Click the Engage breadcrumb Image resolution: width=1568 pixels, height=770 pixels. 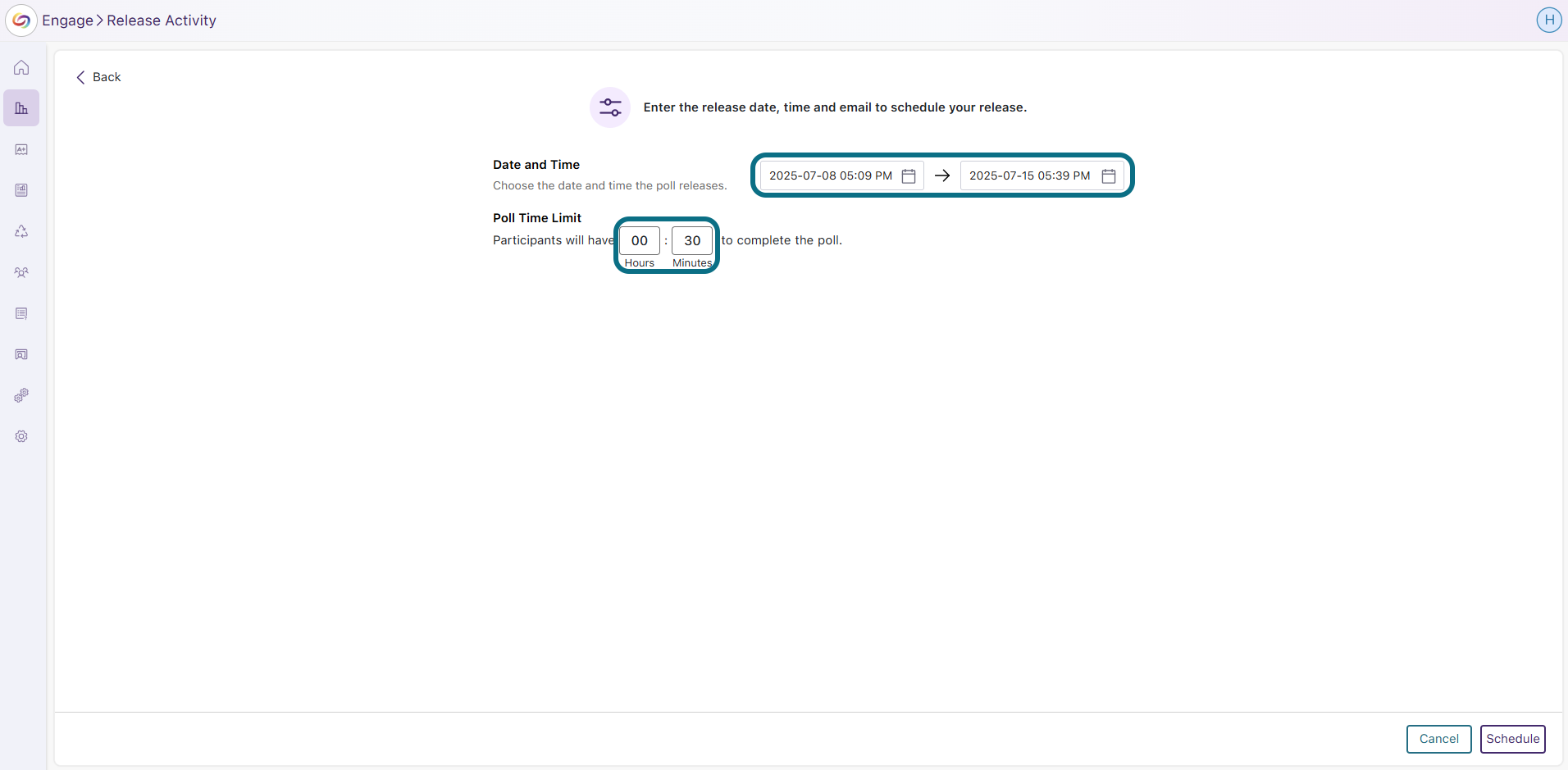[x=67, y=21]
